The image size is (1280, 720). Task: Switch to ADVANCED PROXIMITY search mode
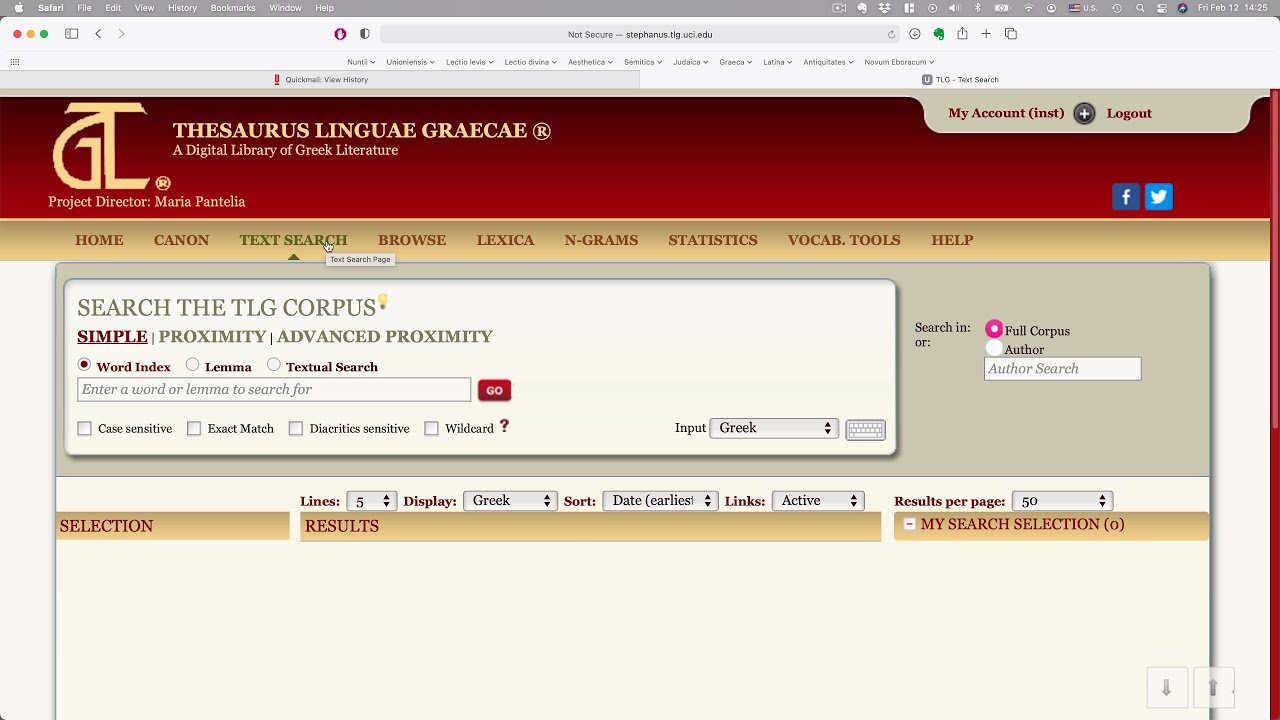pyautogui.click(x=385, y=337)
